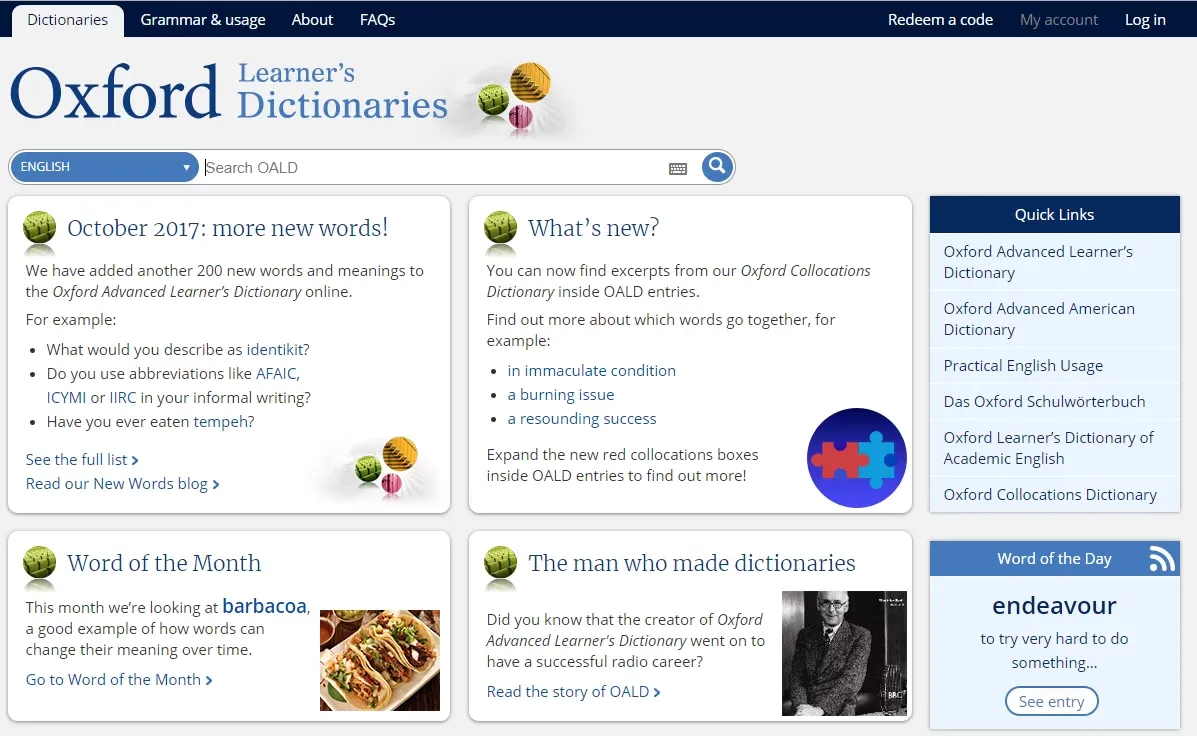Click the Redeem a code link
Screen dimensions: 1197x736
[940, 20]
